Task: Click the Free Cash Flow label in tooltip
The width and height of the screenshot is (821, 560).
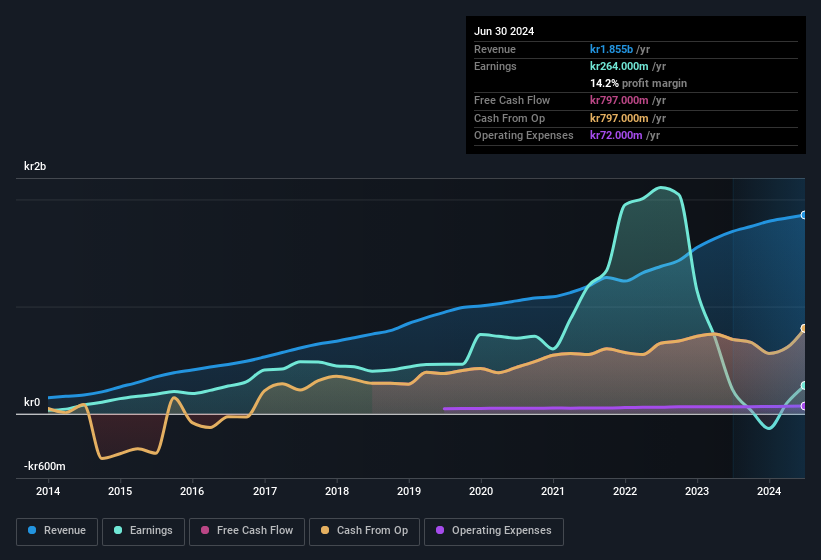Action: 512,100
